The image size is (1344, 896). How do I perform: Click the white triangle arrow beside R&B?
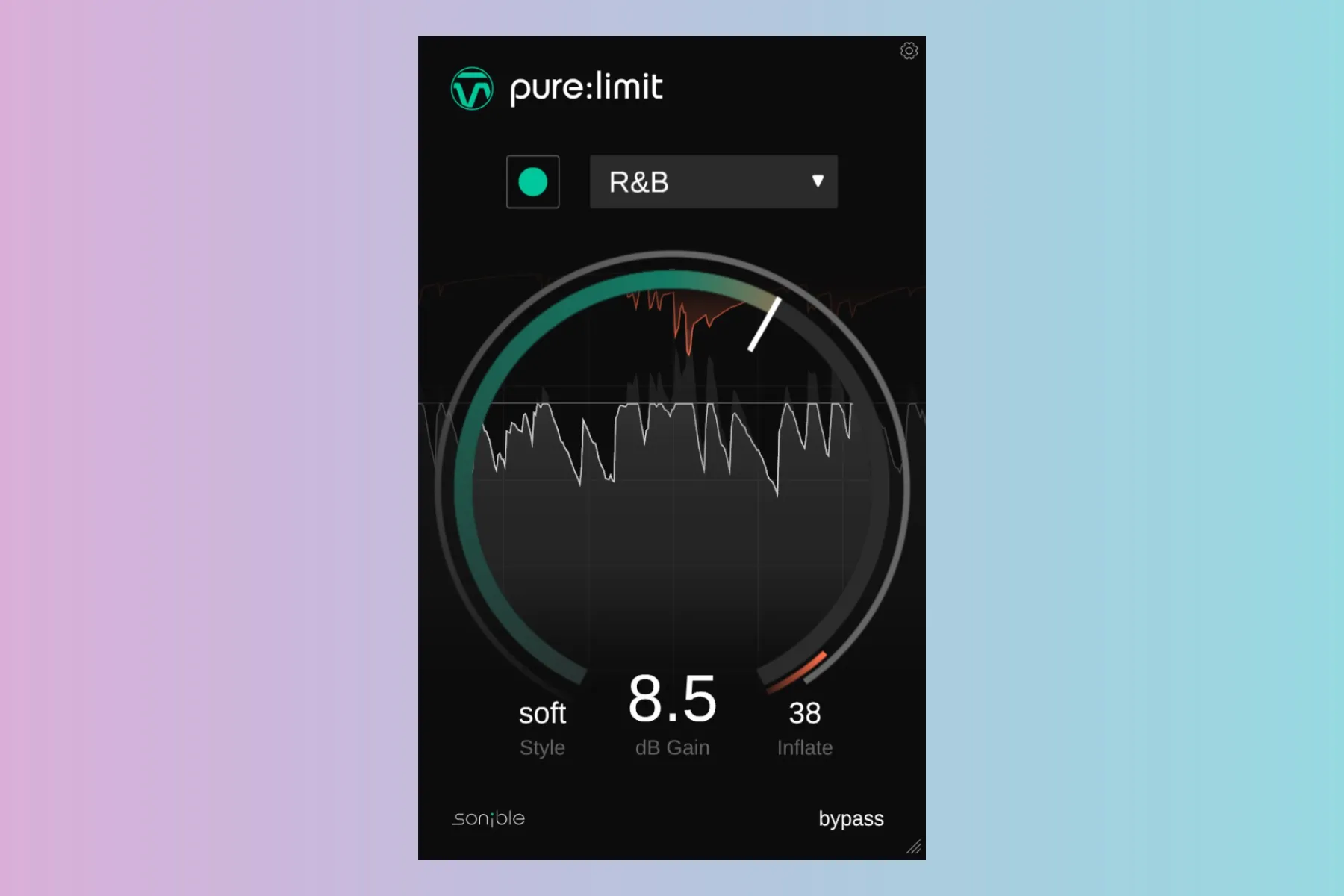pos(818,181)
